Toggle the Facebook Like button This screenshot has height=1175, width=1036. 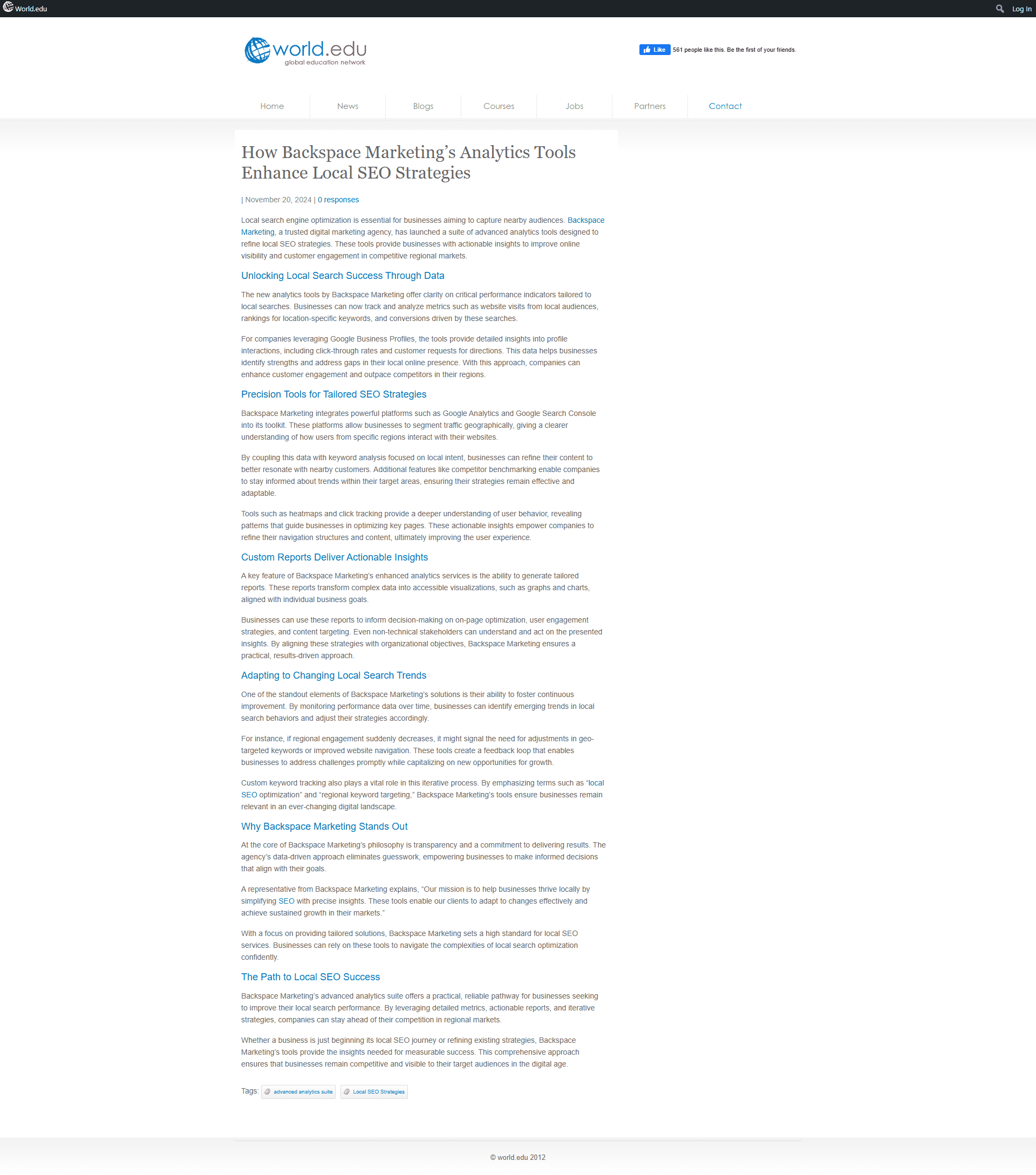tap(654, 49)
